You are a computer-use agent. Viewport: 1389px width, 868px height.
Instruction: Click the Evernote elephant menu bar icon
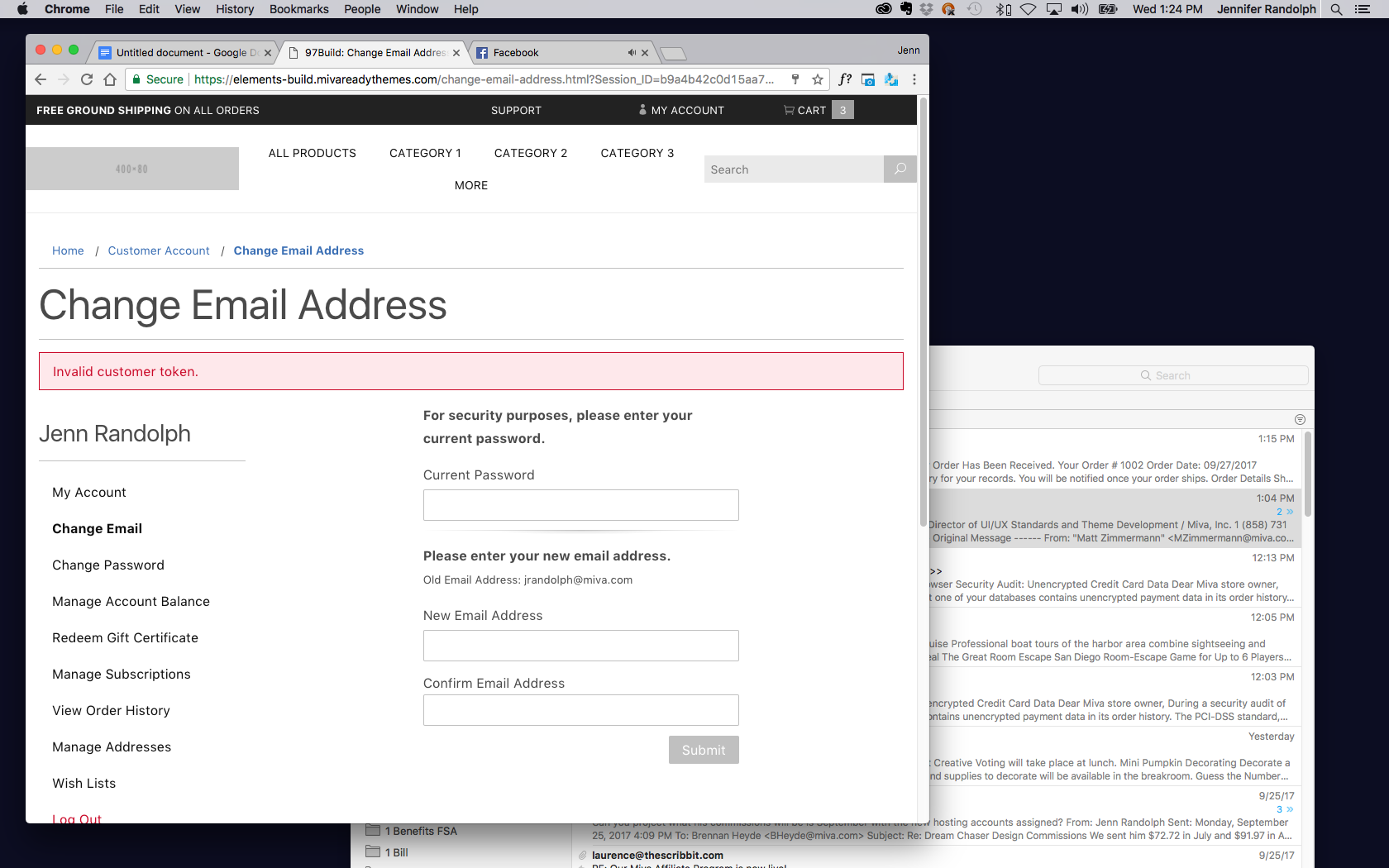coord(906,9)
